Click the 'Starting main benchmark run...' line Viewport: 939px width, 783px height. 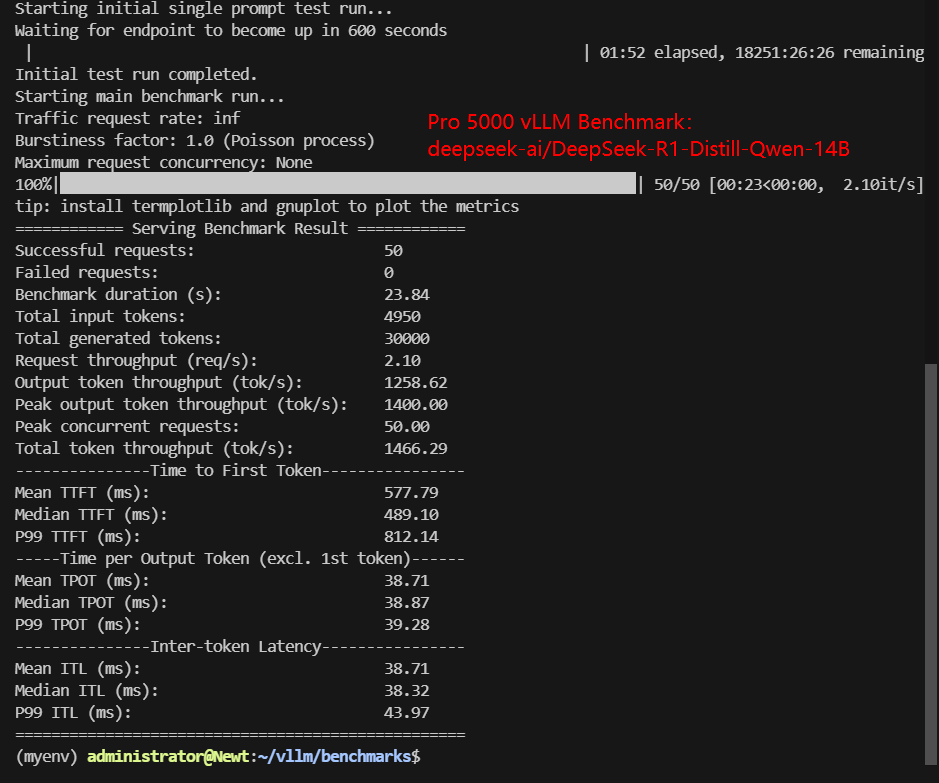pos(150,96)
